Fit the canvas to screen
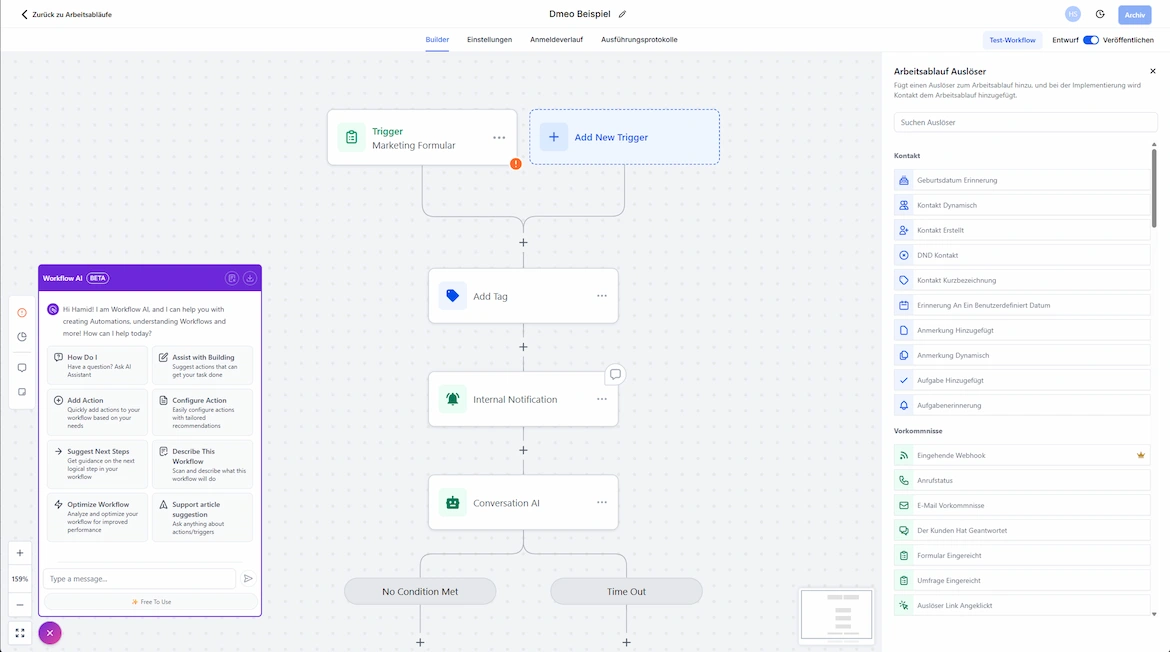The height and width of the screenshot is (652, 1170). 20,633
